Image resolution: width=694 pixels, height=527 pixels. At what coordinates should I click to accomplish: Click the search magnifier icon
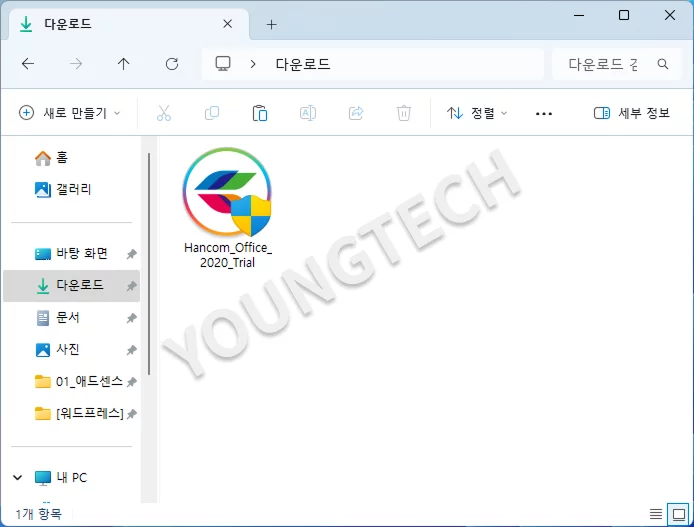click(663, 64)
